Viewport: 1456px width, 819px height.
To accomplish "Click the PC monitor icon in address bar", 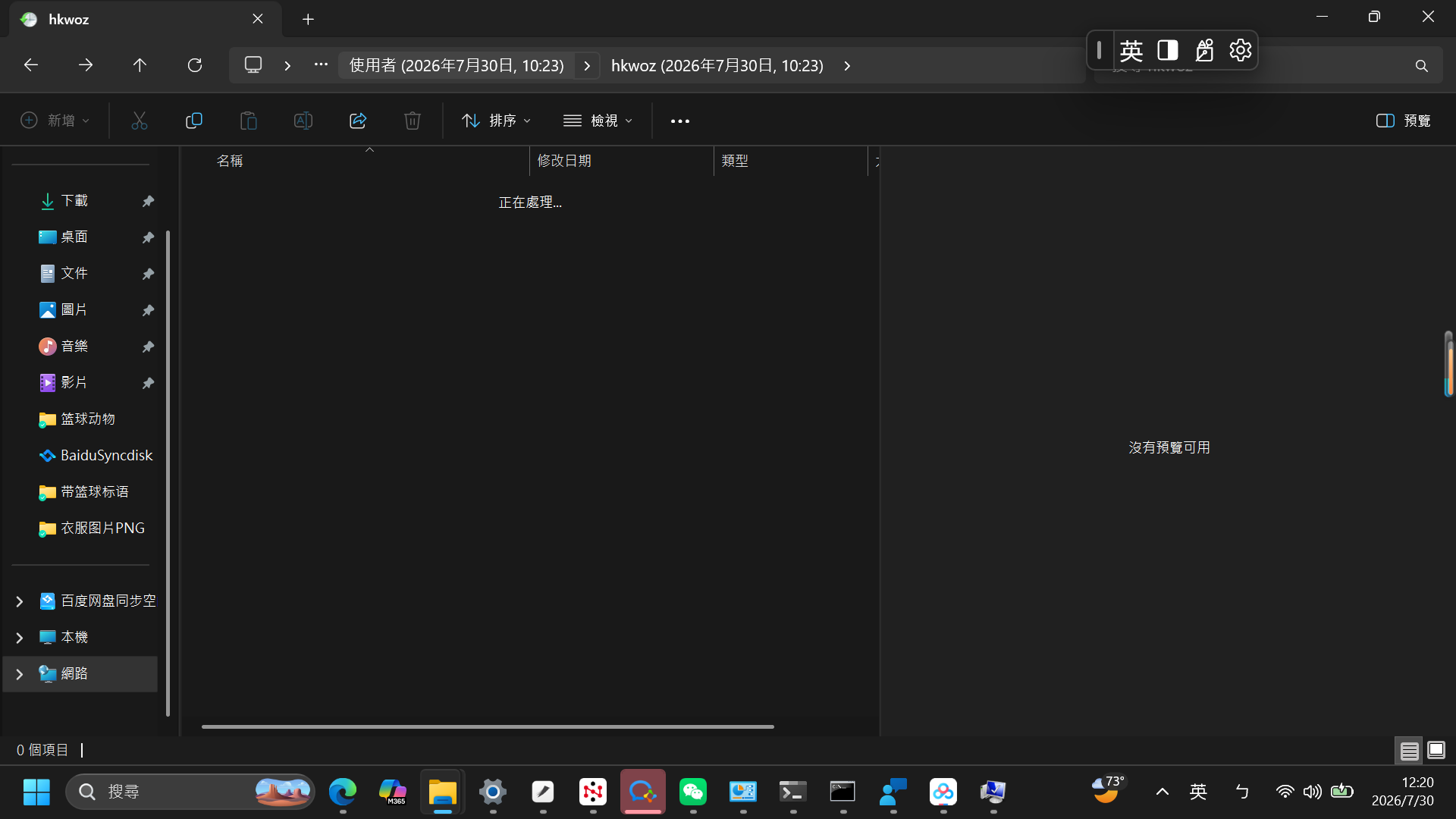I will pyautogui.click(x=253, y=65).
